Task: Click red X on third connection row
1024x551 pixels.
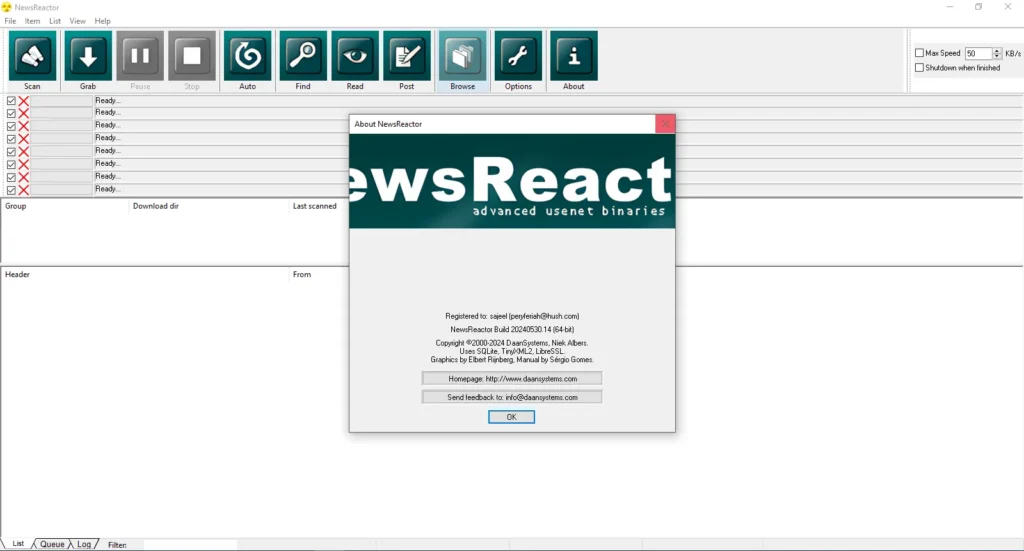Action: pos(24,126)
